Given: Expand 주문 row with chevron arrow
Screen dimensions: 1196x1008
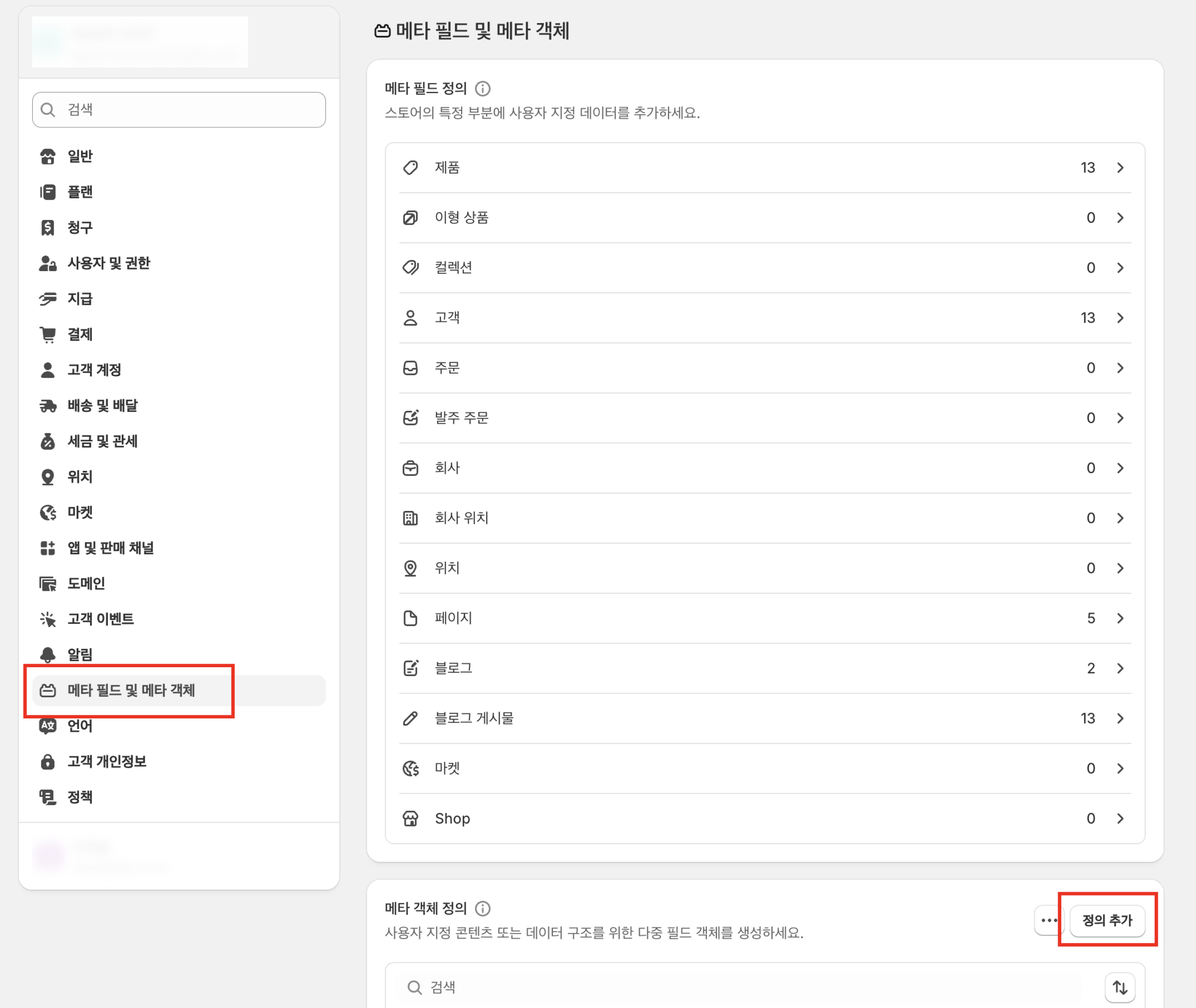Looking at the screenshot, I should point(1120,368).
